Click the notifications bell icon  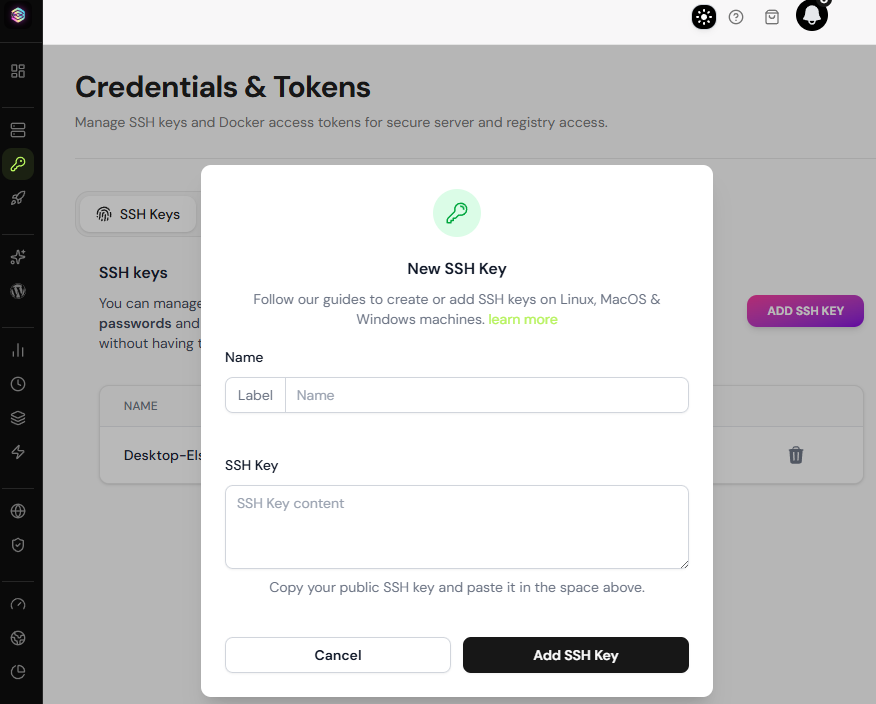tap(811, 15)
